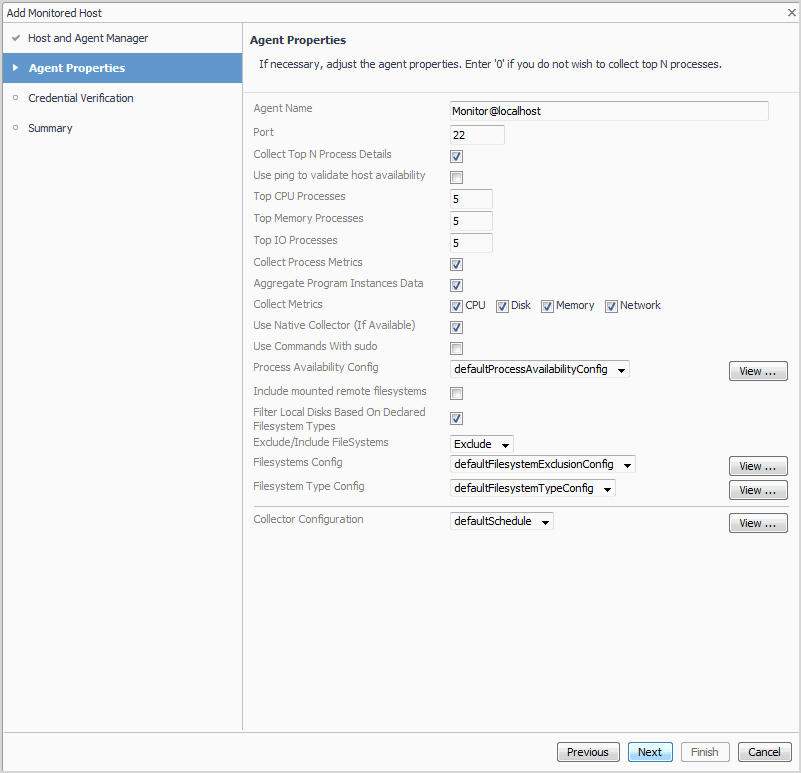Toggle the Network metrics checkbox
The image size is (801, 773).
pos(611,306)
